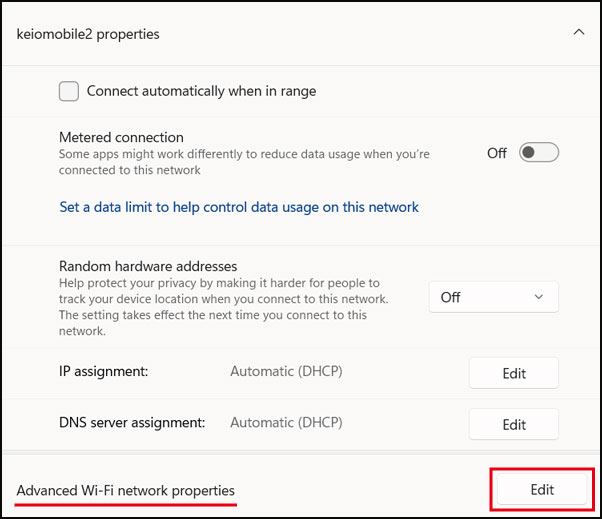Viewport: 602px width, 519px height.
Task: Click the metered connection description text
Action: pos(244,162)
